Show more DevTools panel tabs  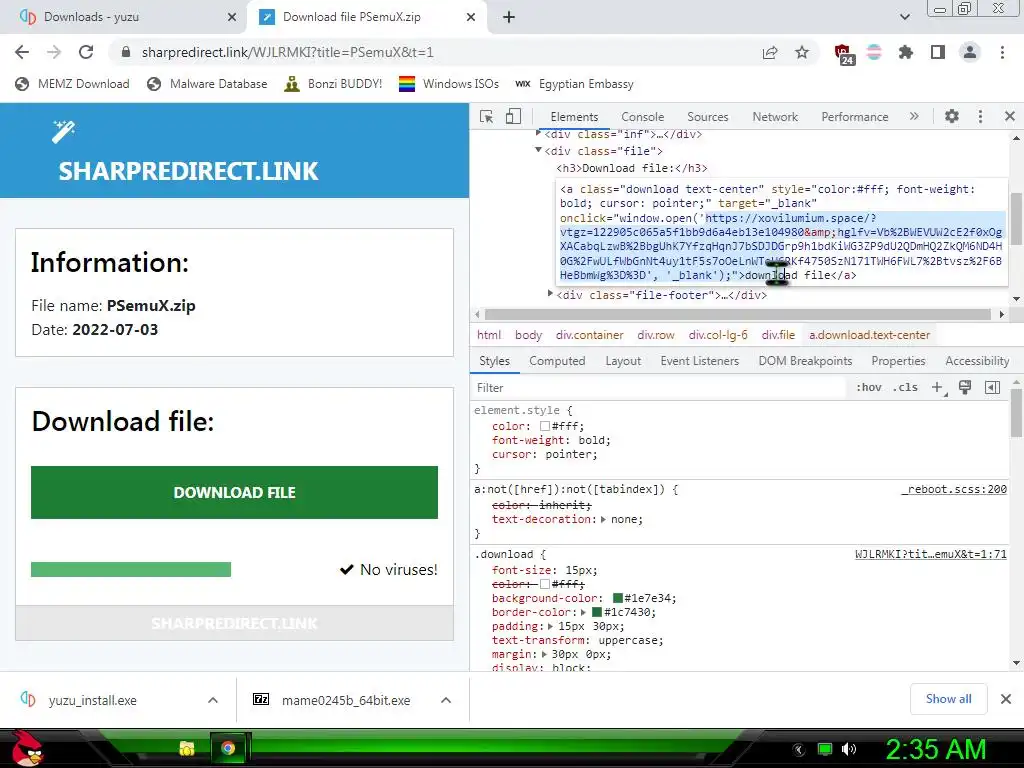(914, 116)
